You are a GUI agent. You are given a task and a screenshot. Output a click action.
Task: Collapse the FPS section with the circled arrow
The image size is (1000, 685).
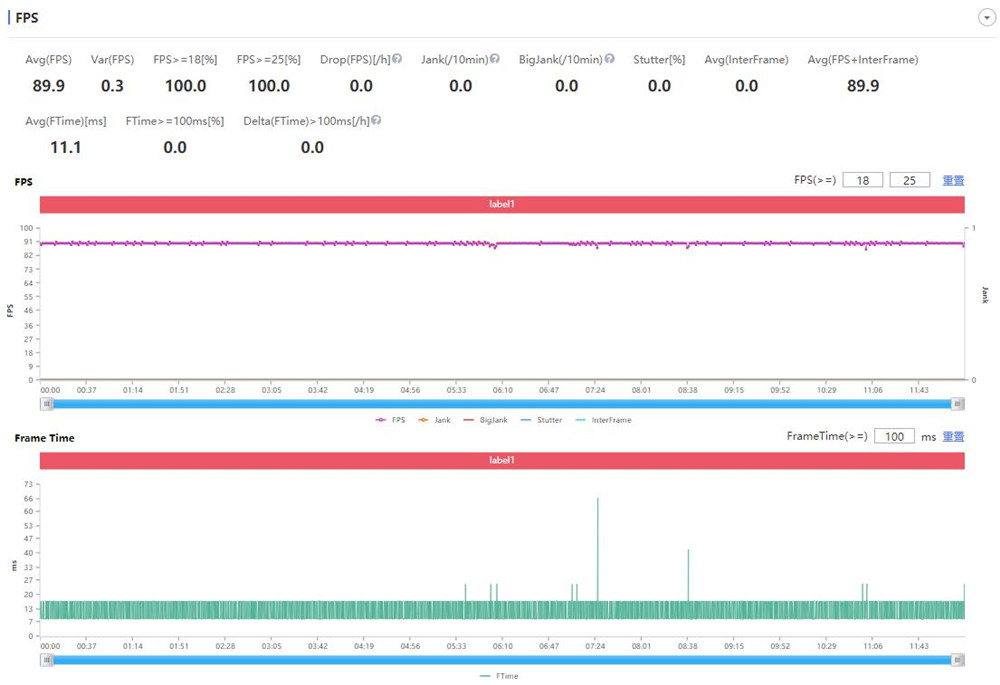pyautogui.click(x=987, y=18)
